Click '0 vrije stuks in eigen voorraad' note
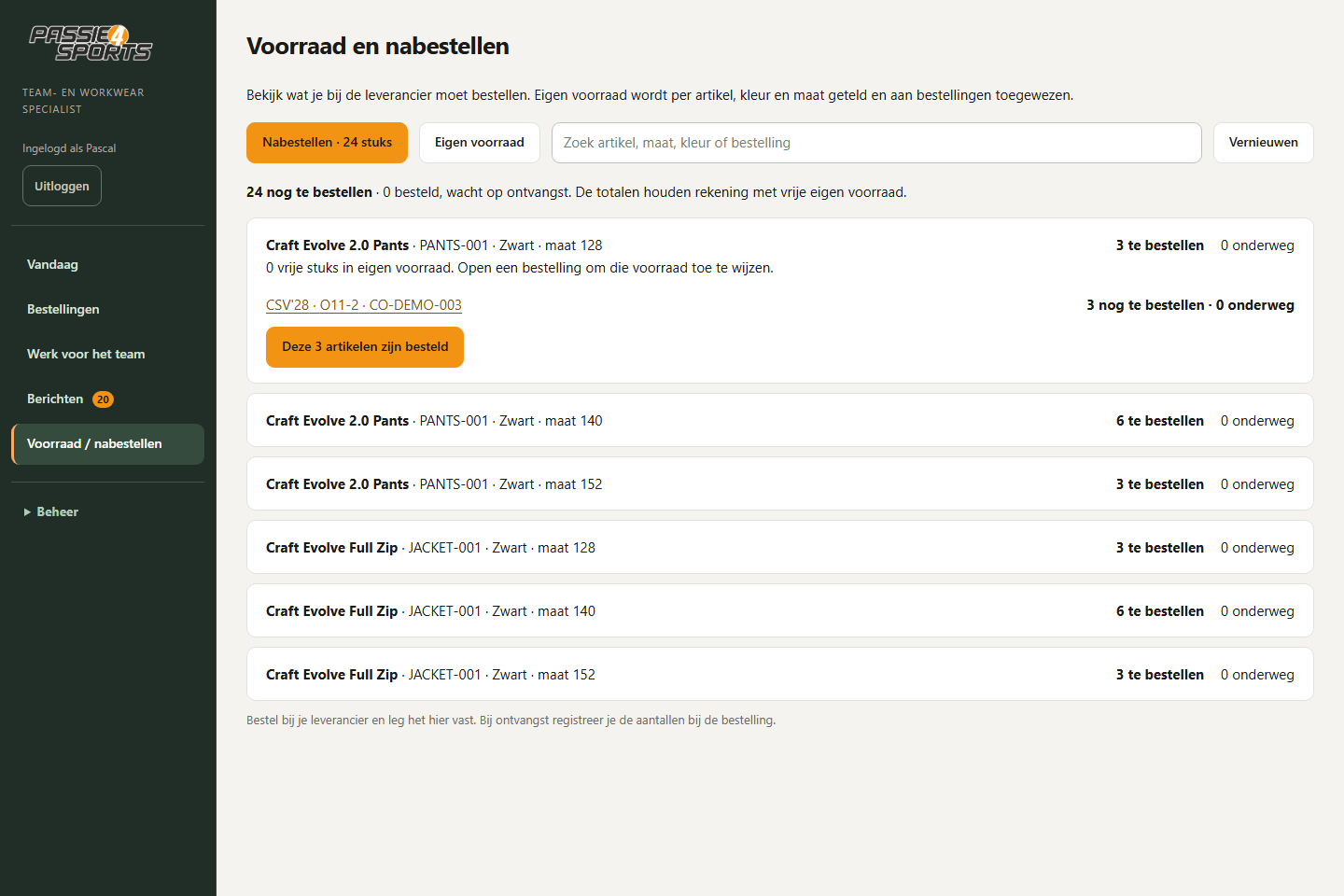1344x896 pixels. pyautogui.click(x=520, y=268)
